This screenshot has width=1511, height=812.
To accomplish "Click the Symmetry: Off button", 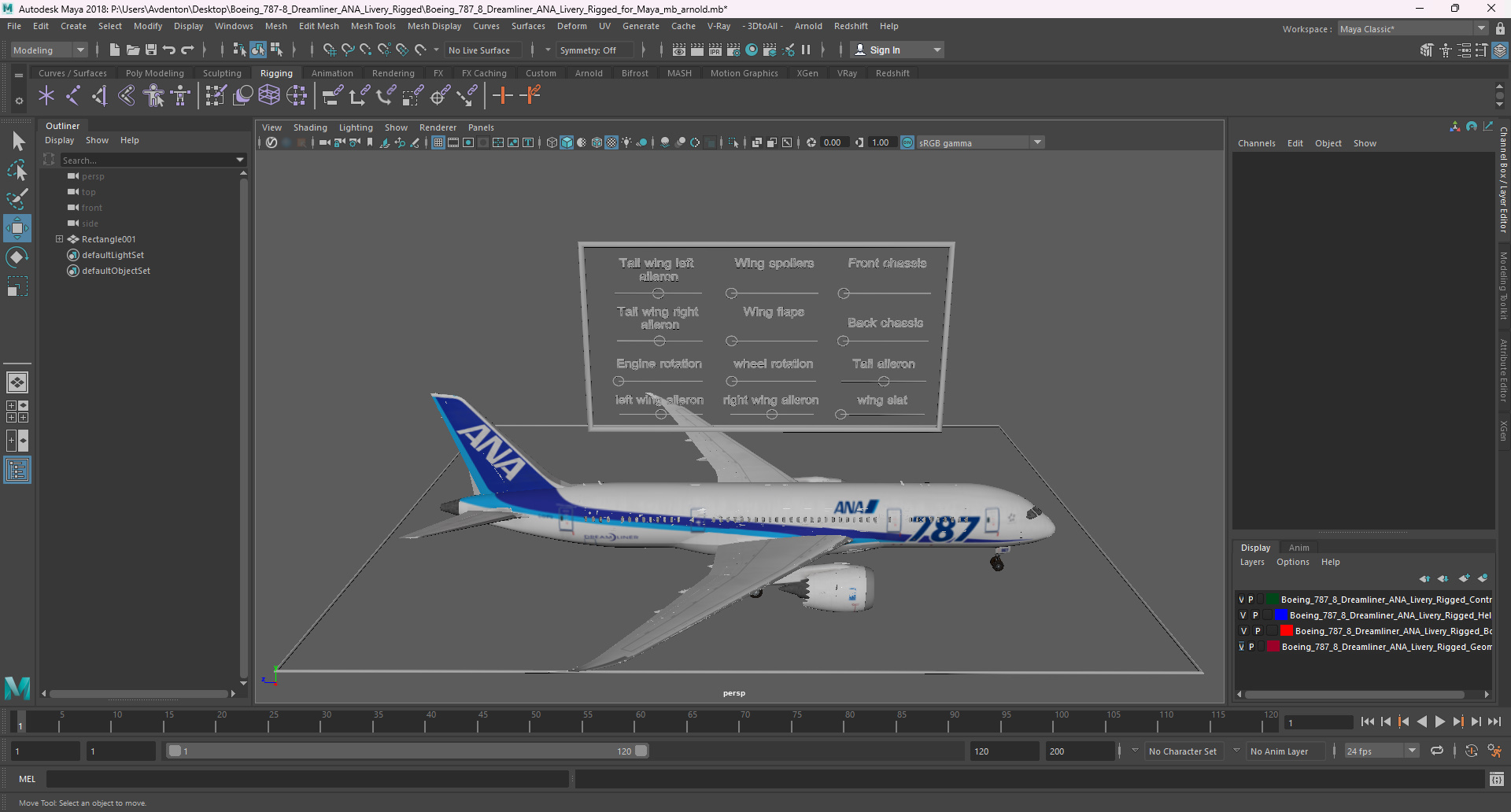I will point(594,50).
